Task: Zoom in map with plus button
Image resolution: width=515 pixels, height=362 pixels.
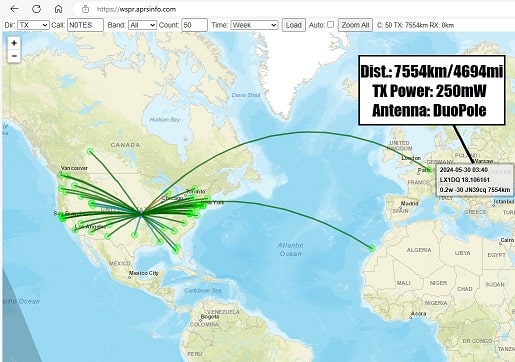Action: [x=14, y=43]
